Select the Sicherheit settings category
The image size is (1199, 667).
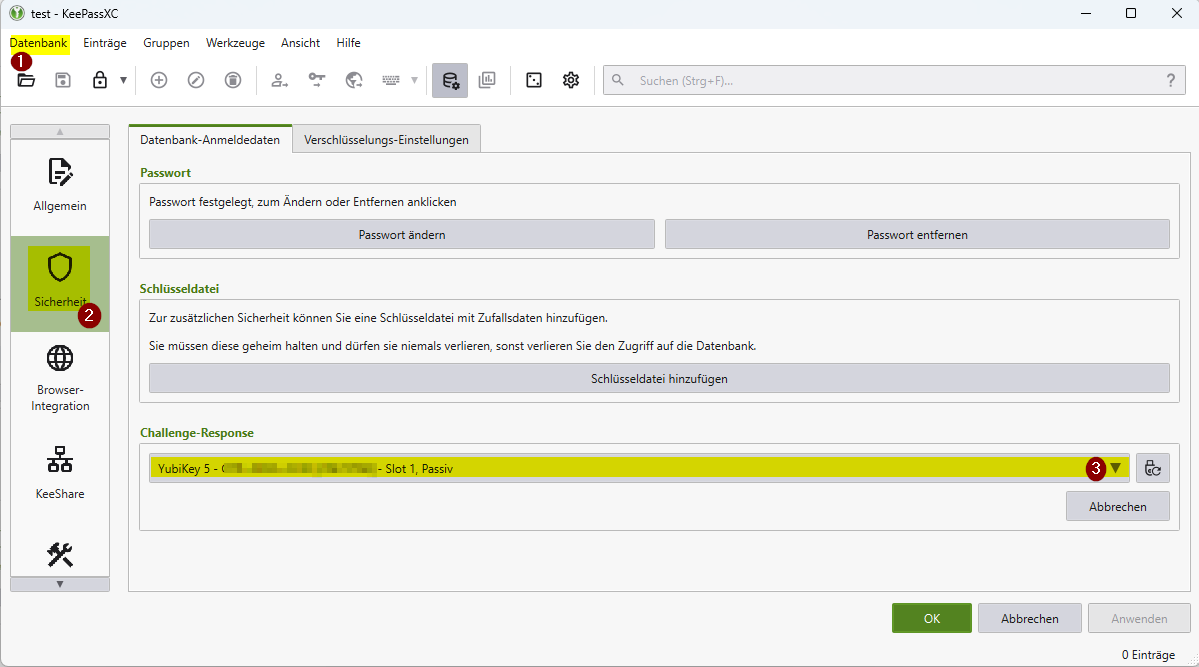[60, 282]
